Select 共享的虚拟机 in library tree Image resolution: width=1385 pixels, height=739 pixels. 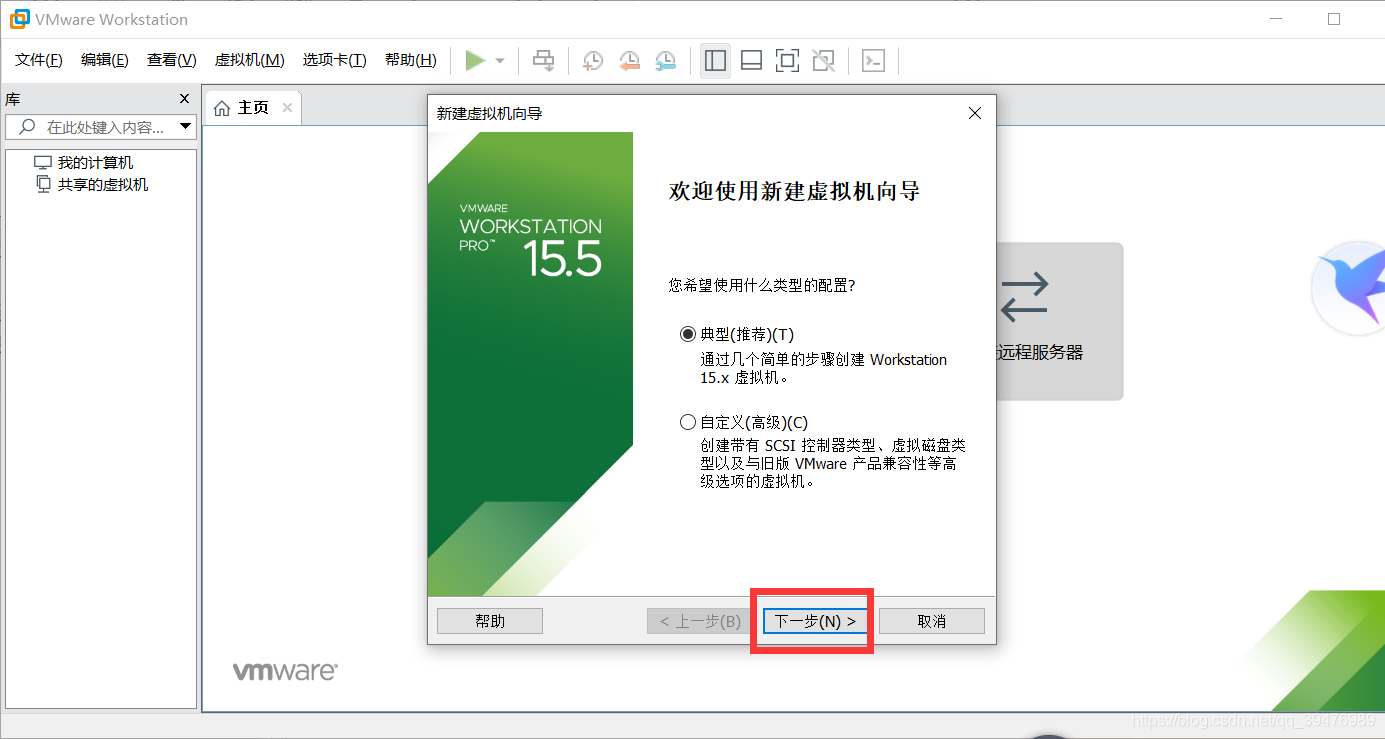(x=103, y=184)
